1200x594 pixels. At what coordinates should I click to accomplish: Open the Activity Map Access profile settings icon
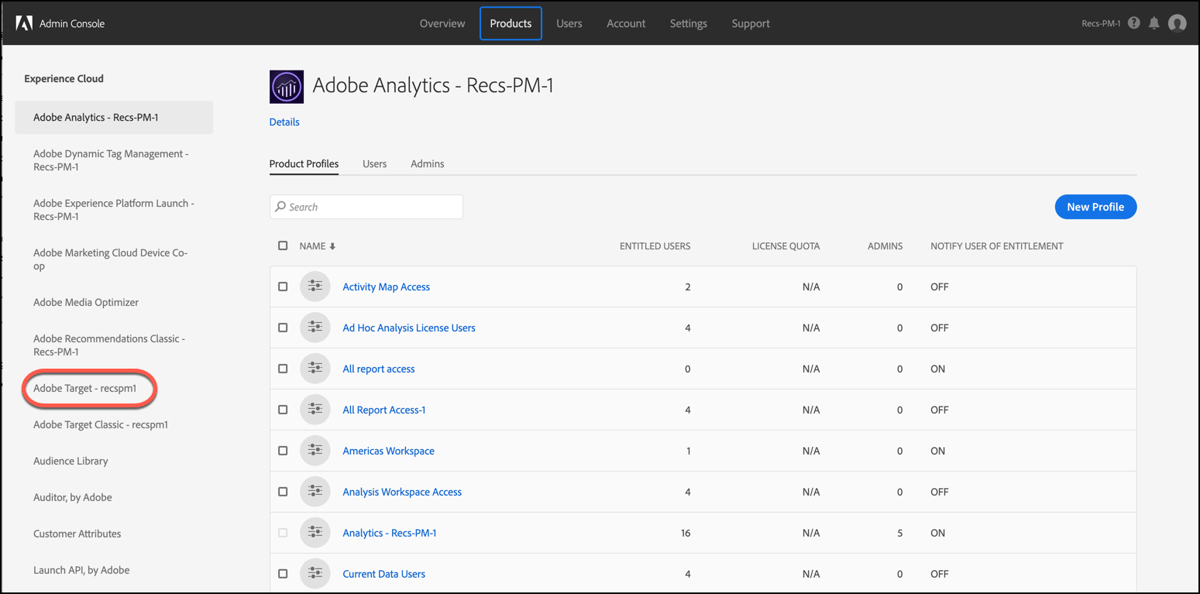(x=315, y=286)
